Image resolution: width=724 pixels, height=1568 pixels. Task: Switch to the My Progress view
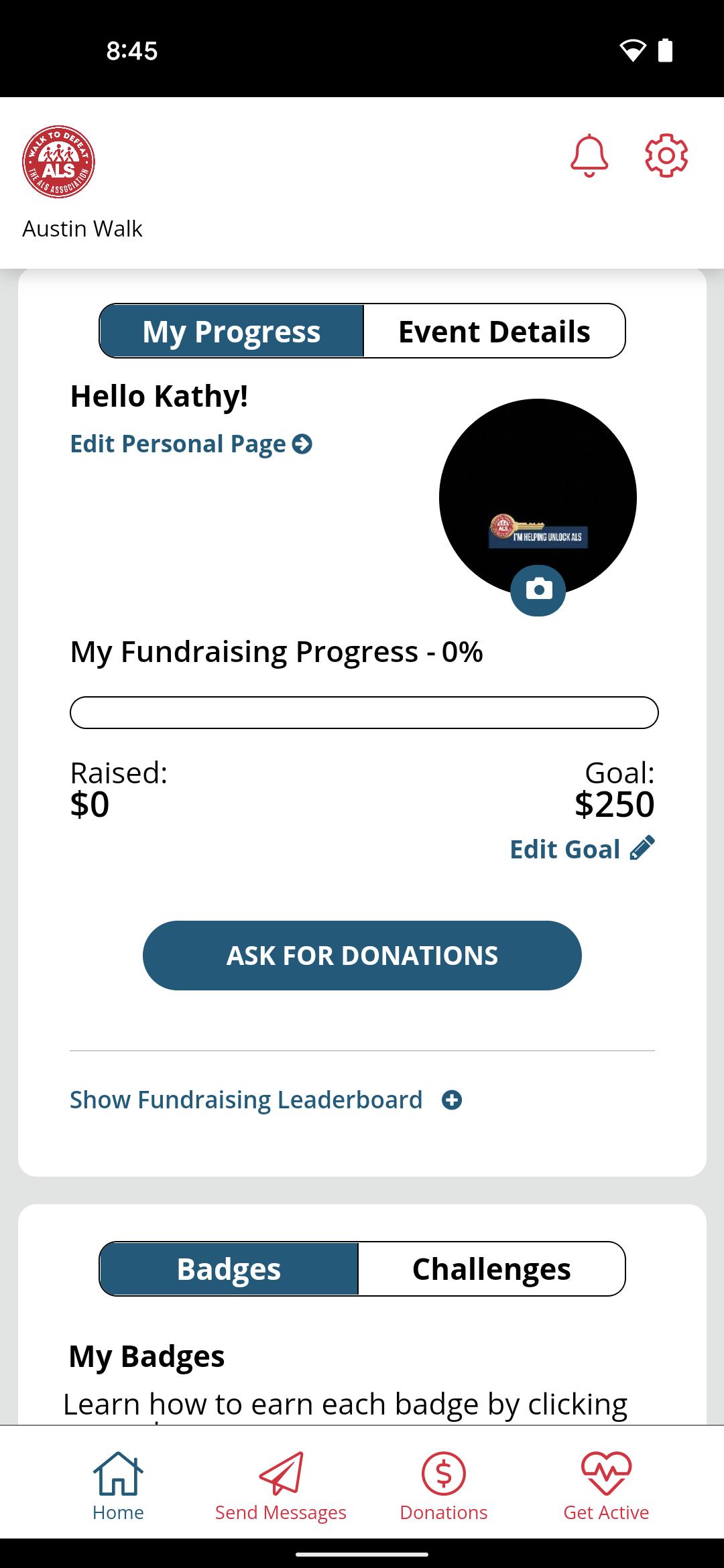coord(232,331)
